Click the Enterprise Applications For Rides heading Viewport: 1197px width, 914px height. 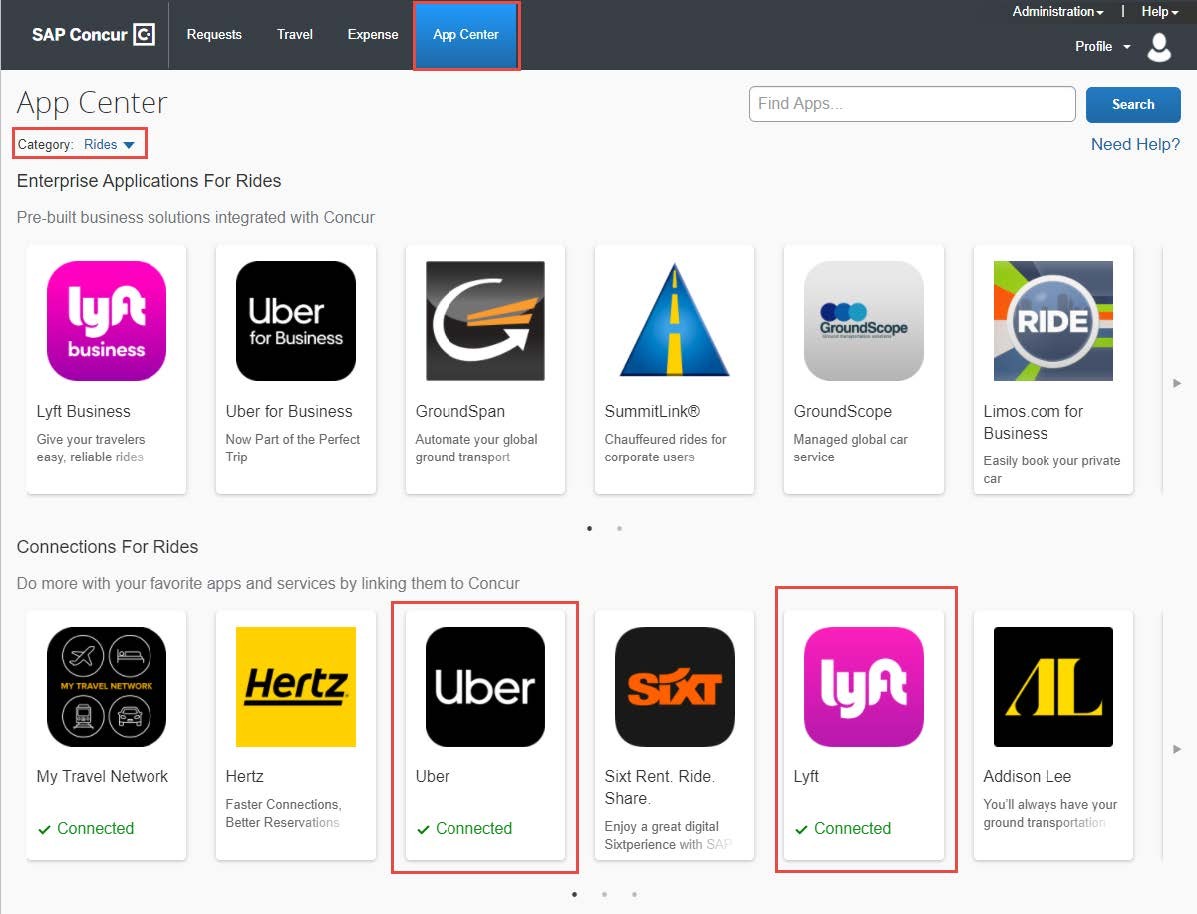(149, 181)
